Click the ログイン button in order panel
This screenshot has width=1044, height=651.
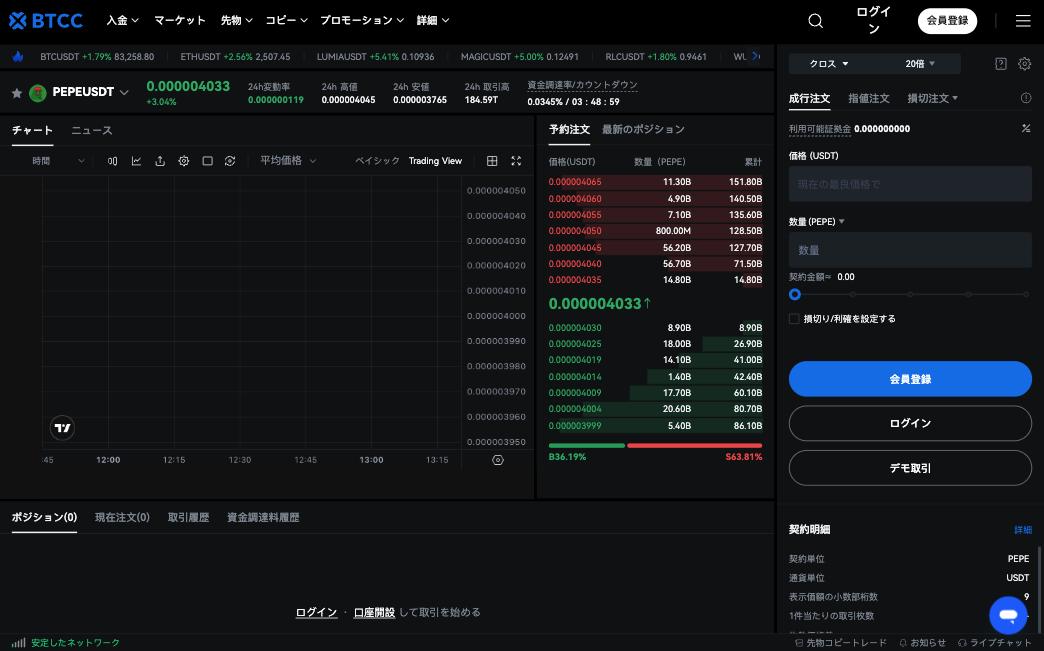(910, 423)
